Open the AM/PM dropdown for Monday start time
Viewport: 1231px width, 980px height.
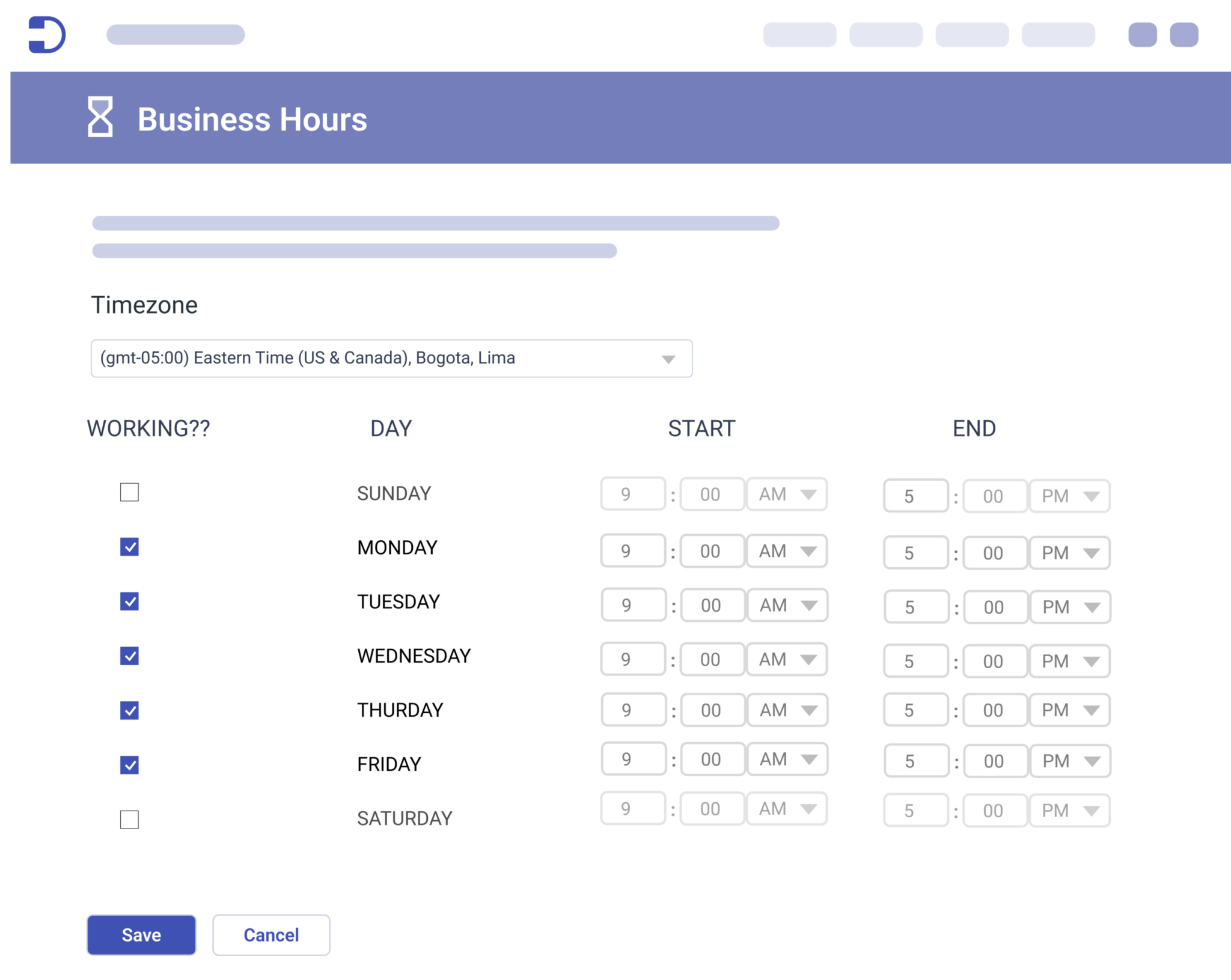pos(786,551)
